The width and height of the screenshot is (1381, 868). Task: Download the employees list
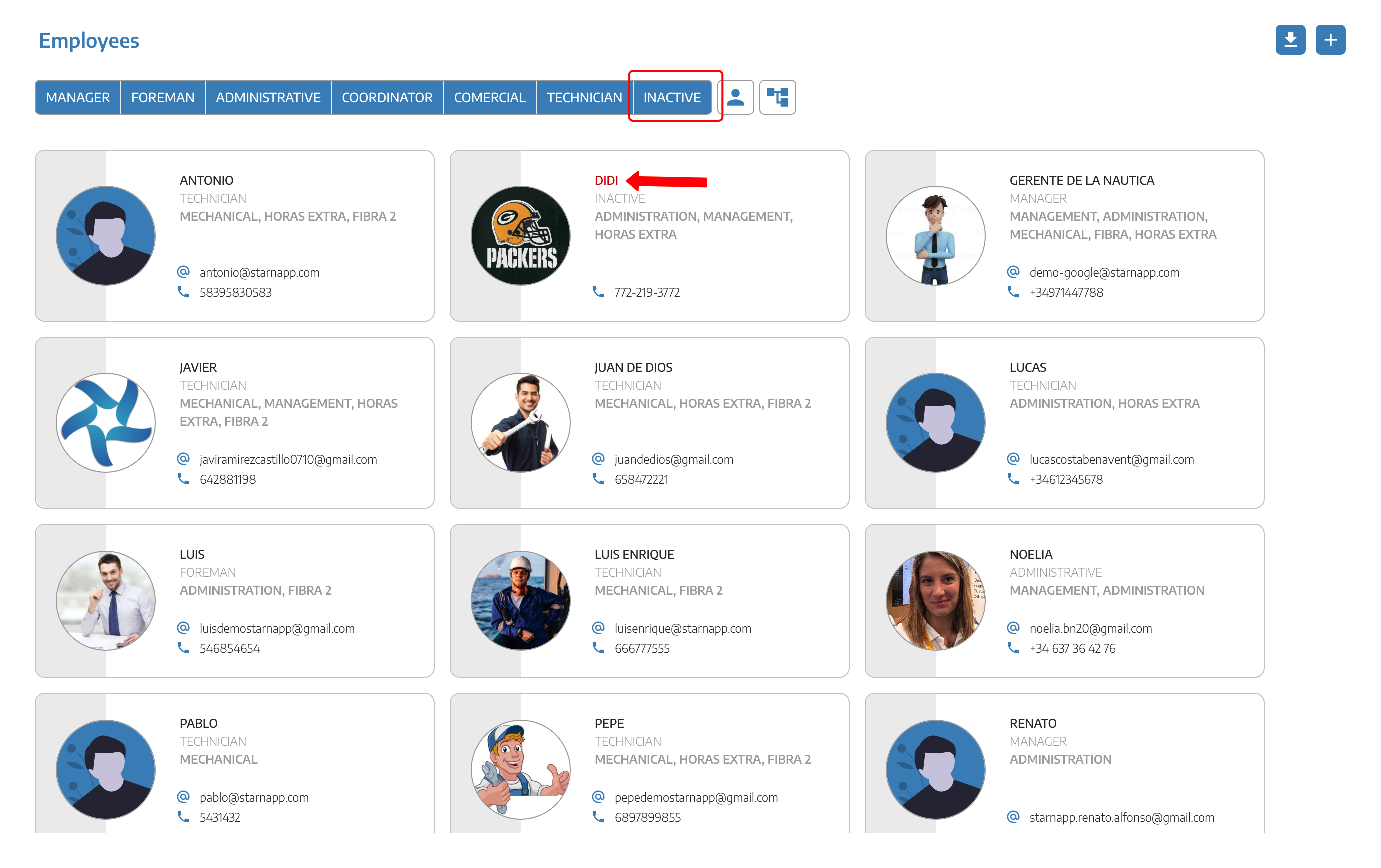1290,40
